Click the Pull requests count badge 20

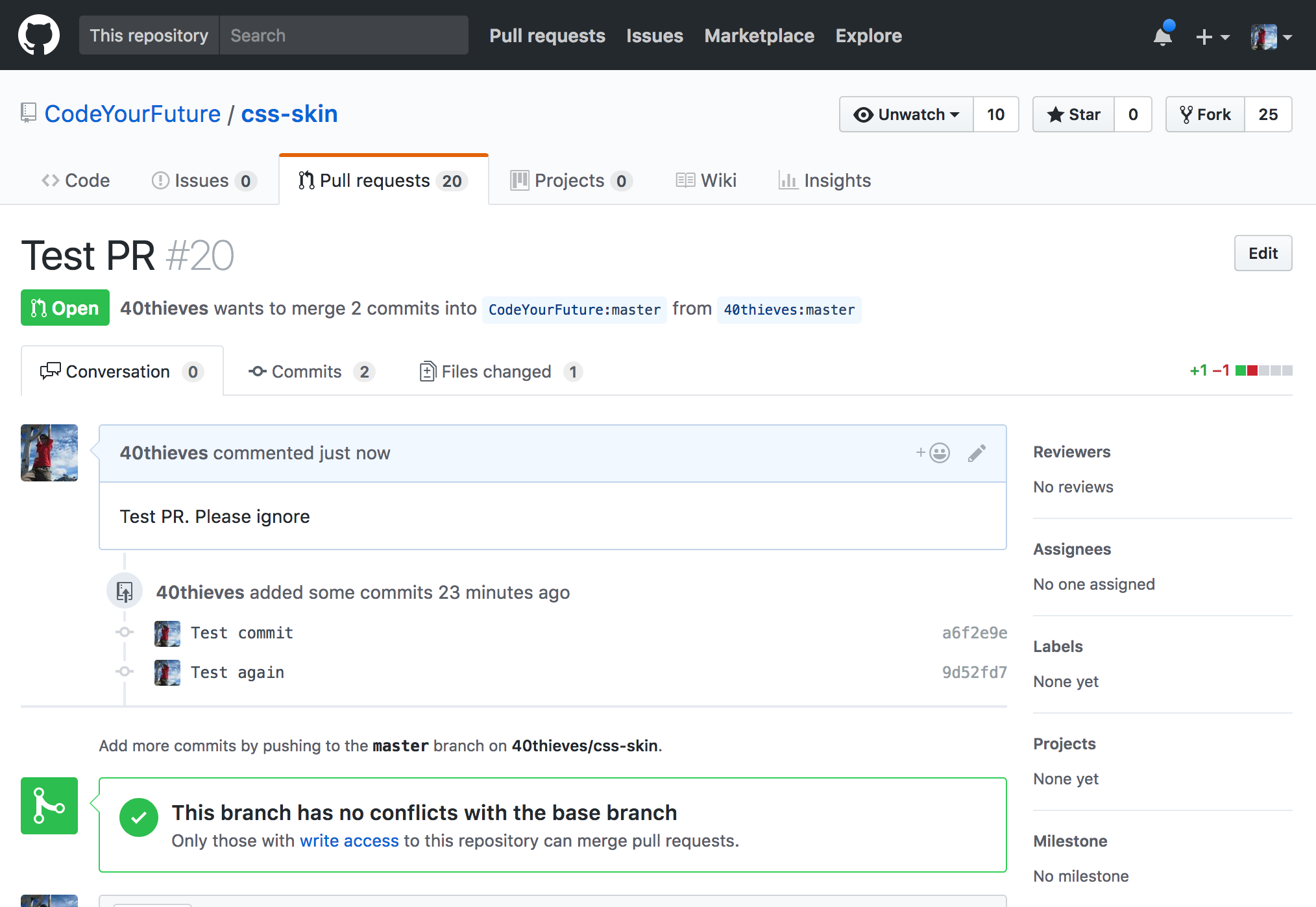(x=452, y=181)
